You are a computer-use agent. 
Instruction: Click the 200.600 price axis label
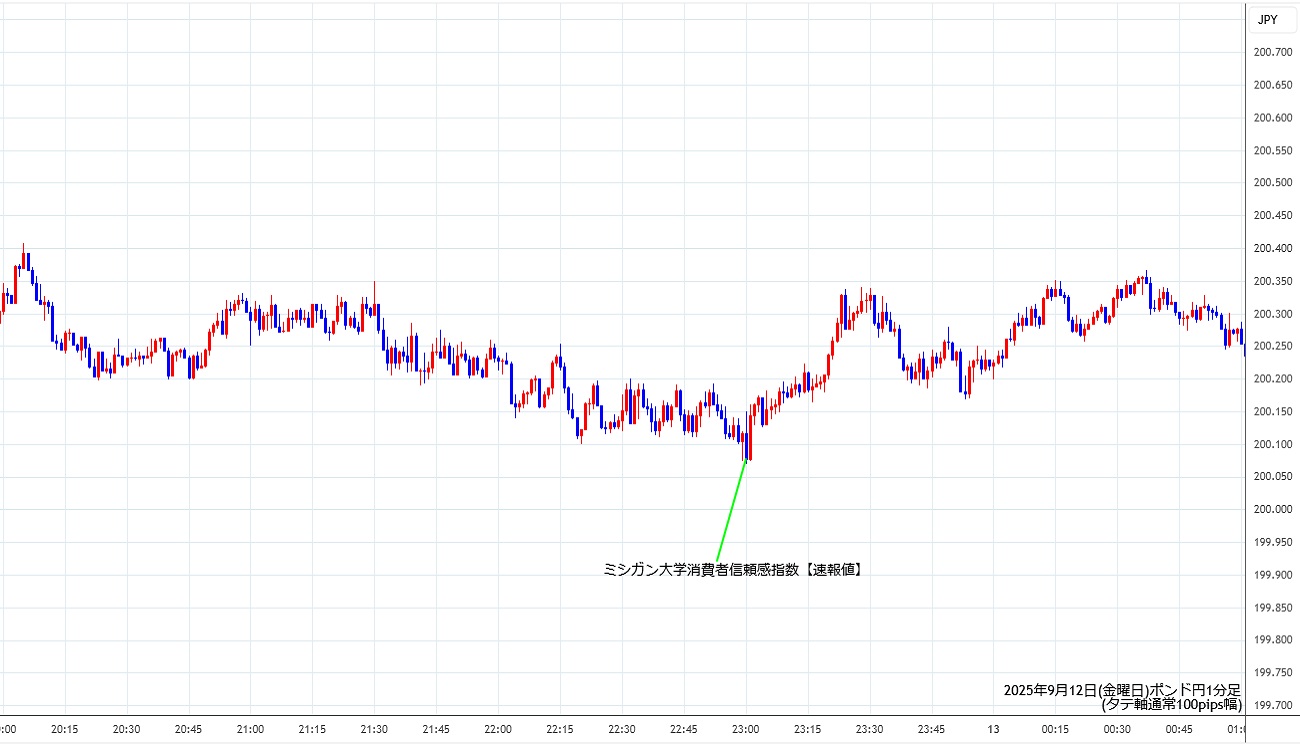(x=1271, y=118)
